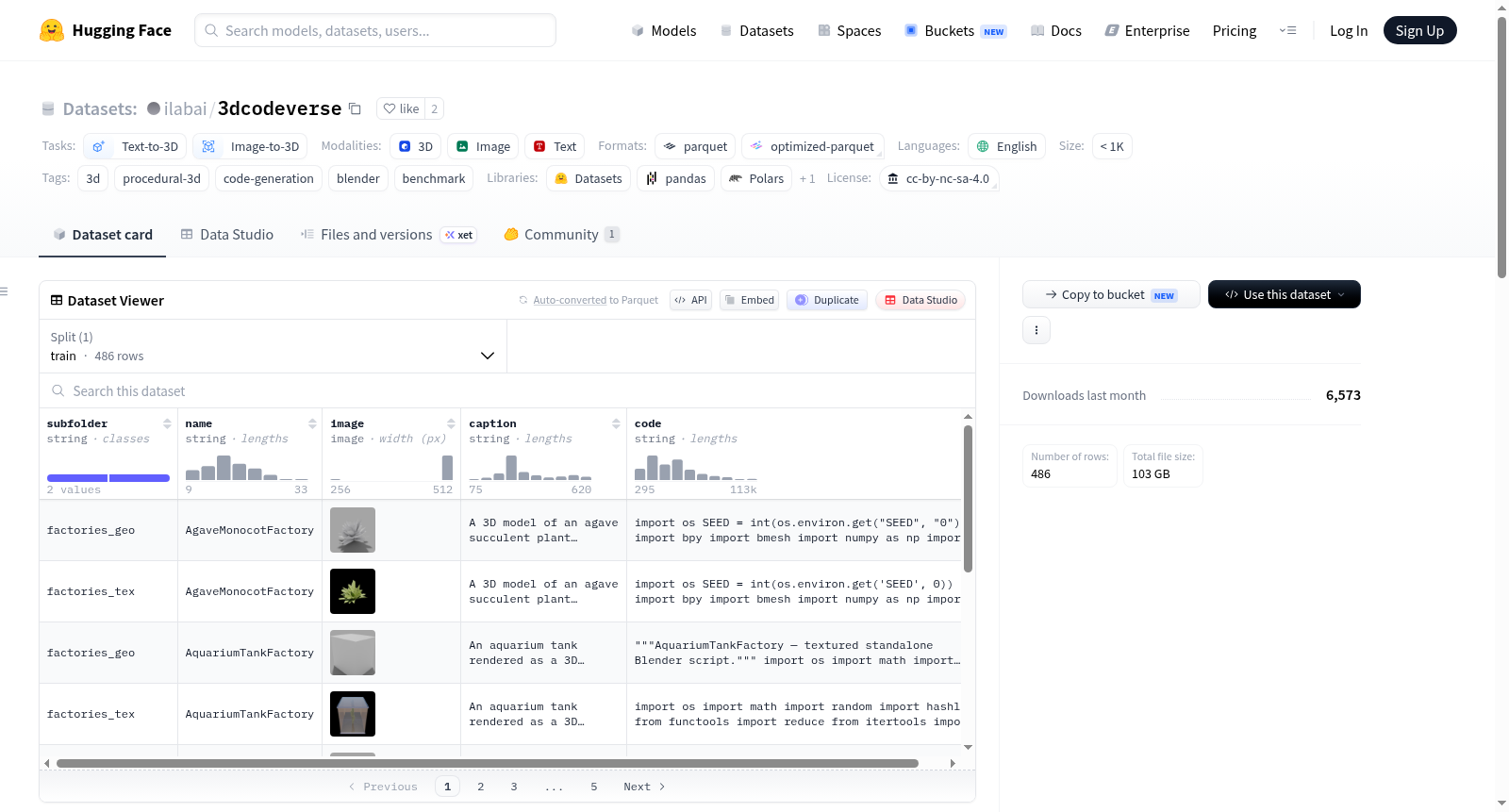Select the parquet format tag

[695, 146]
